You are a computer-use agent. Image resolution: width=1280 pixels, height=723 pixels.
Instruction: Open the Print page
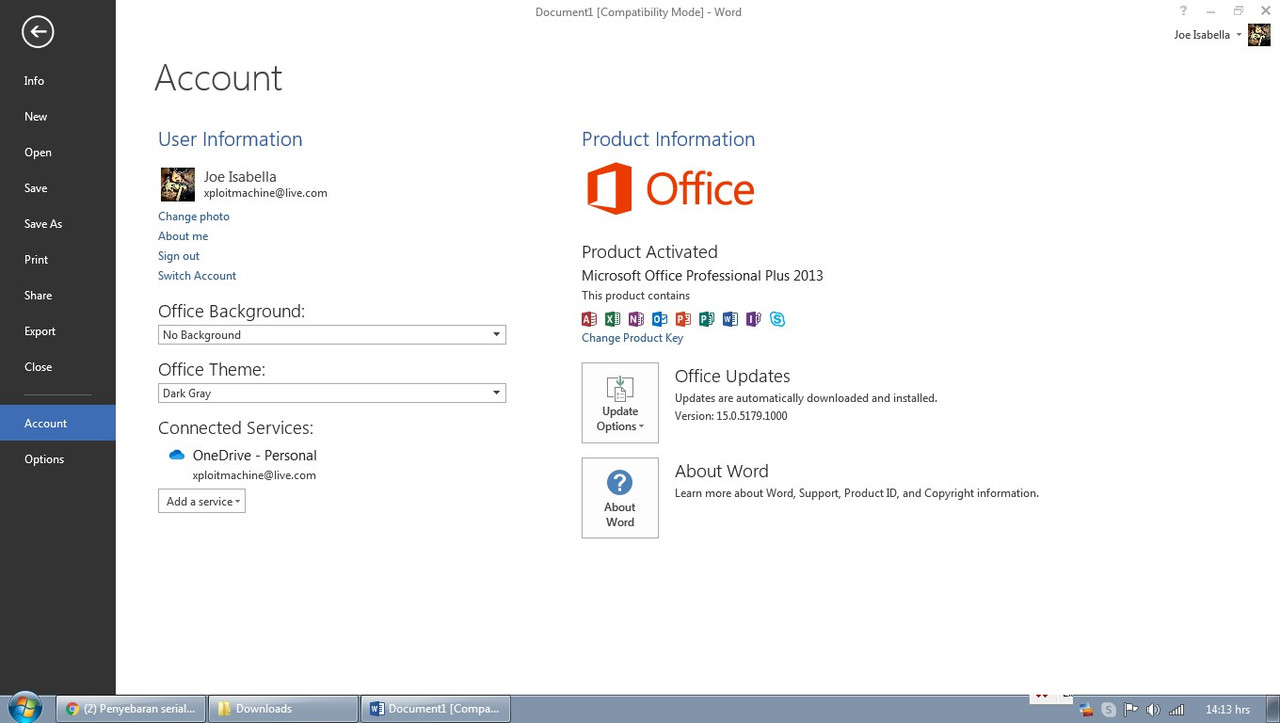(x=36, y=260)
